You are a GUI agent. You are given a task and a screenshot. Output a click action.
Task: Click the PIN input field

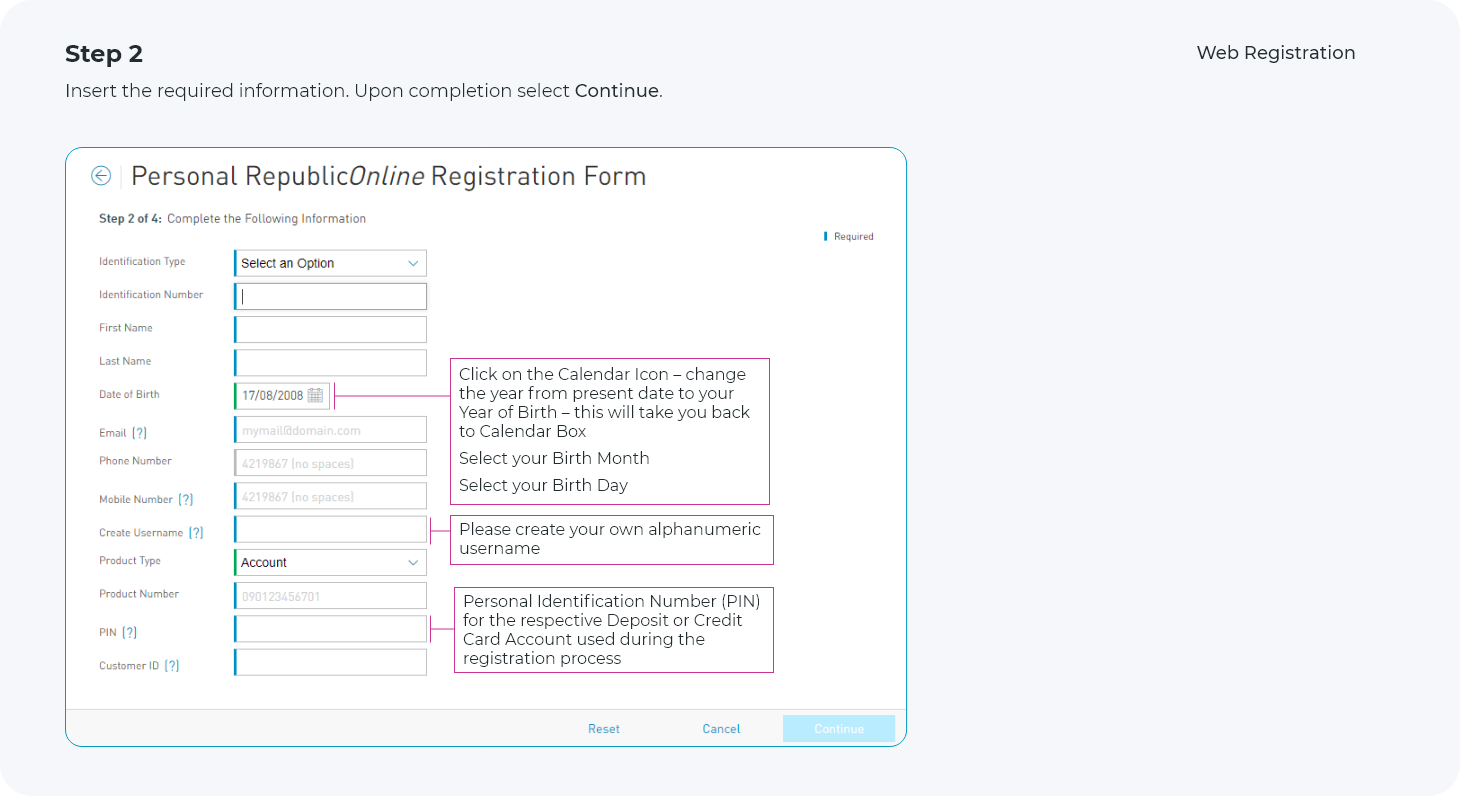(331, 628)
